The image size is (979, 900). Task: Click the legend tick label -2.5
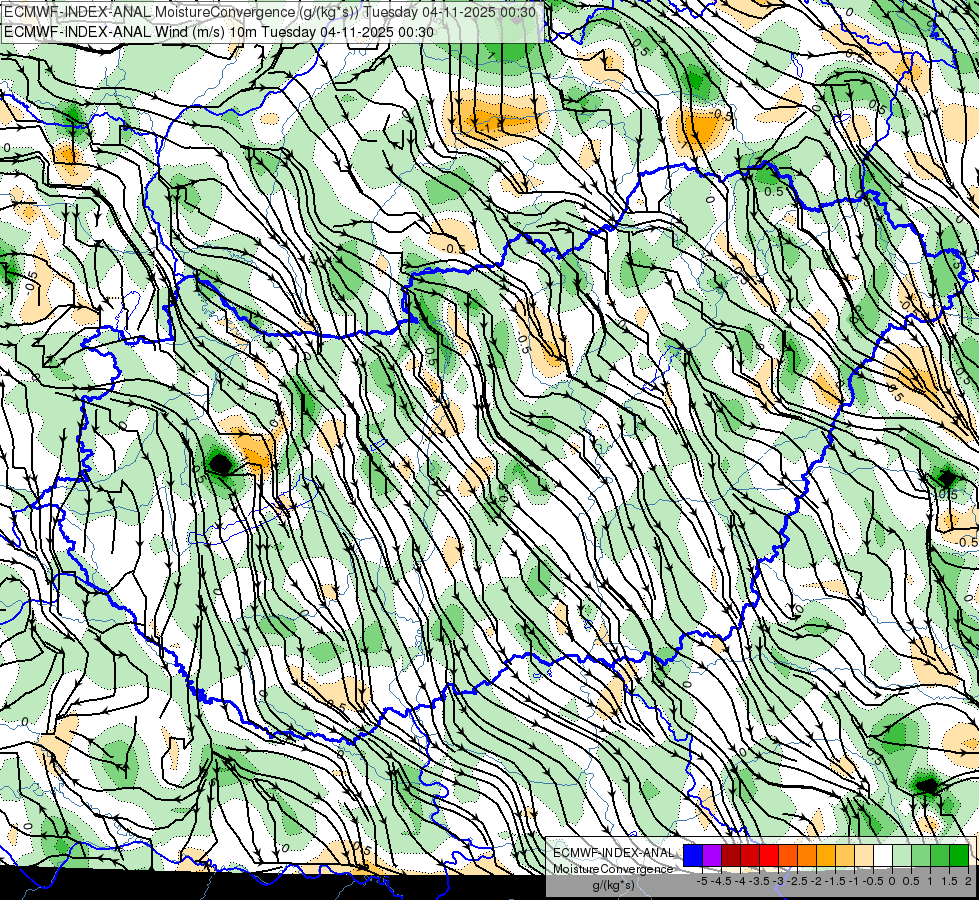[798, 881]
